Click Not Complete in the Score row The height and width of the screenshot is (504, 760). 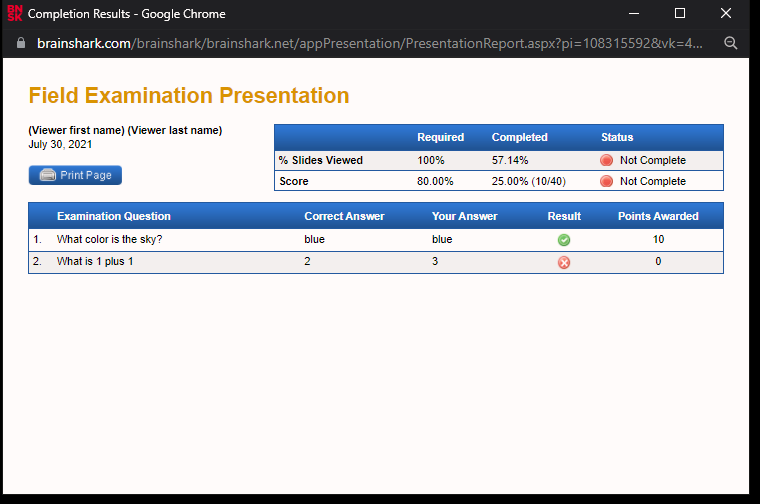pos(653,181)
